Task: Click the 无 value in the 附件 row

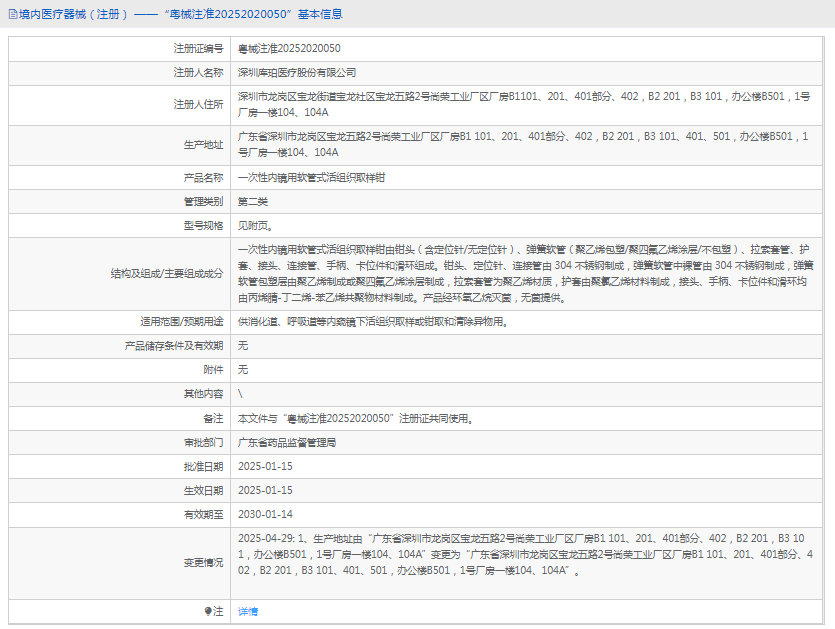Action: click(x=243, y=370)
